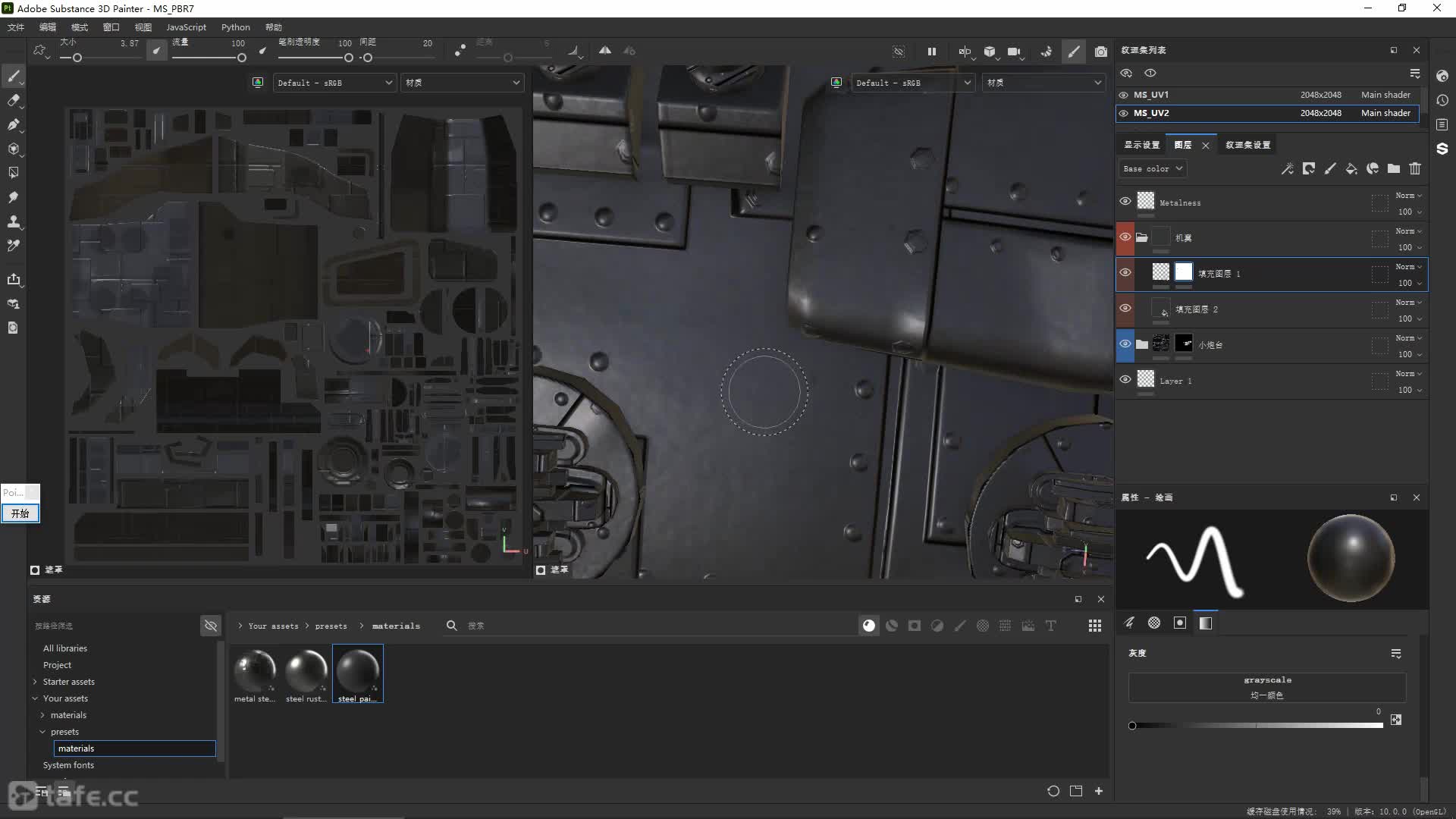Open the camera screenshot icon
This screenshot has width=1456, height=819.
(x=1101, y=52)
